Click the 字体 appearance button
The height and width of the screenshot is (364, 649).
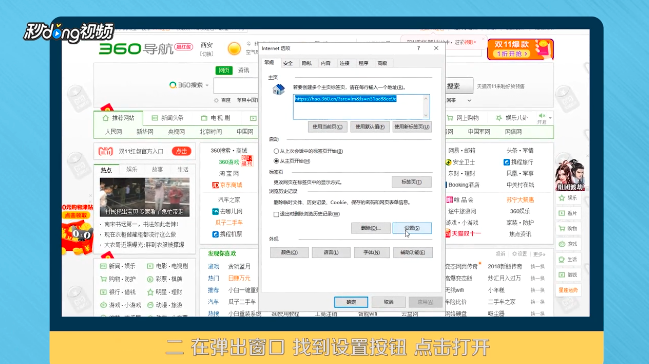pyautogui.click(x=372, y=253)
